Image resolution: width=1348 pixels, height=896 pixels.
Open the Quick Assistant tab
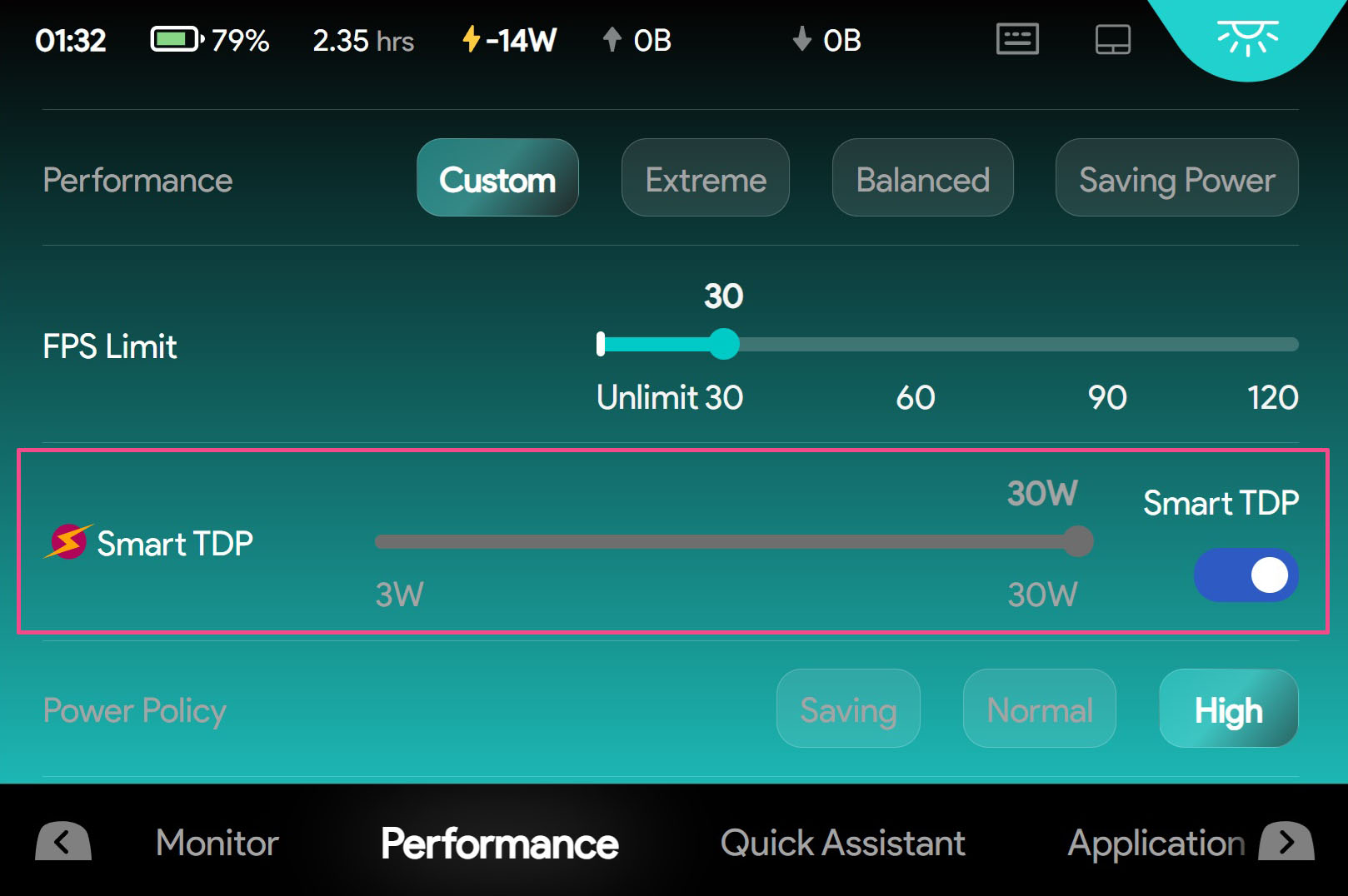(842, 843)
